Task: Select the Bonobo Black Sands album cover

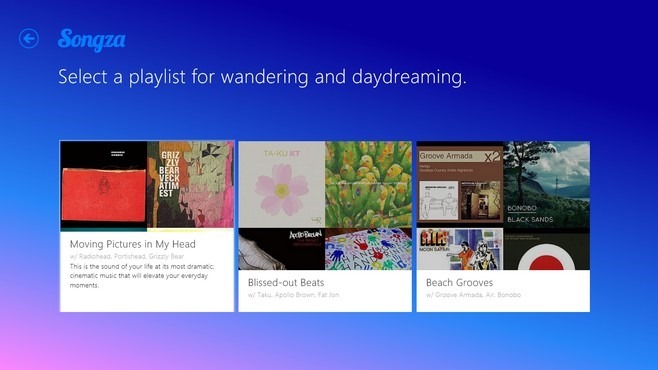Action: (547, 185)
